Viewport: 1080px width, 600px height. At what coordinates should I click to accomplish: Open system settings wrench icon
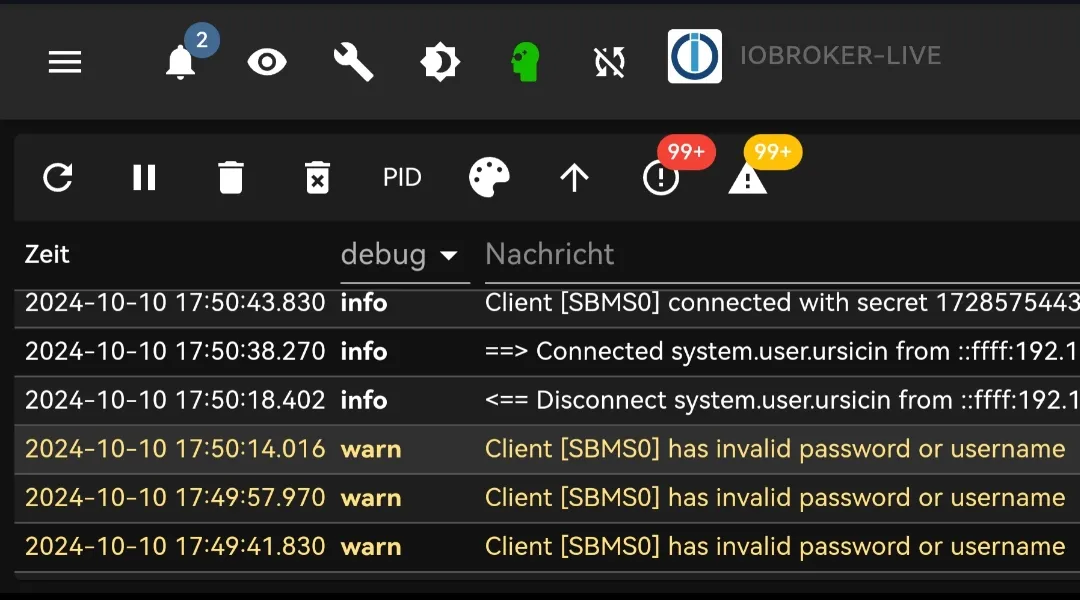click(x=353, y=62)
